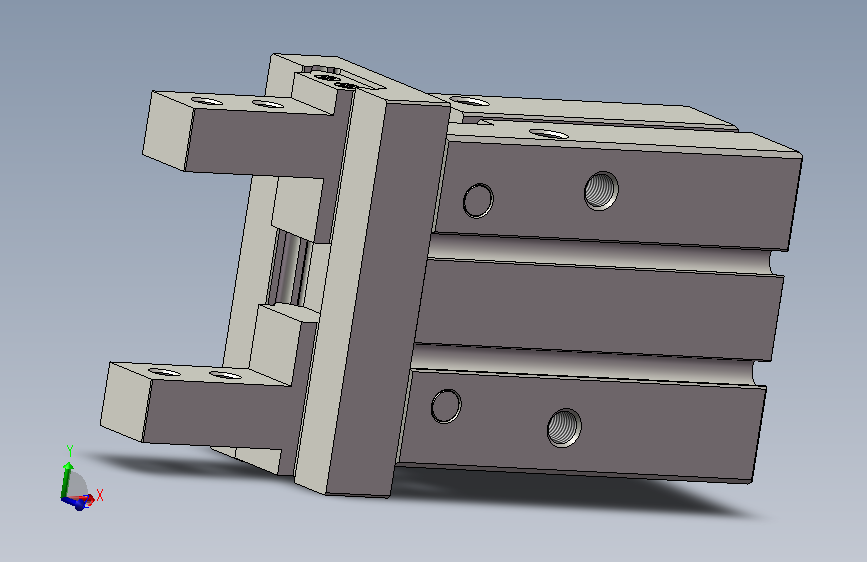Click the green Y axis of the orientation triad
This screenshot has height=562, width=867.
click(66, 479)
